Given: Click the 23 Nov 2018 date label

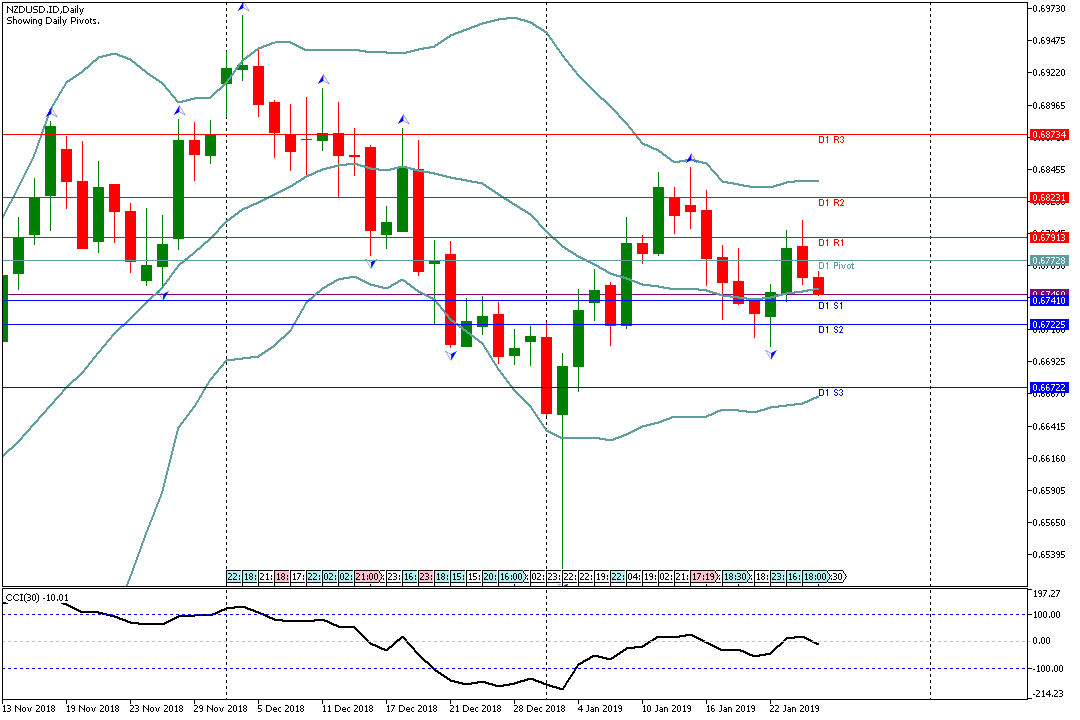Looking at the screenshot, I should (156, 709).
